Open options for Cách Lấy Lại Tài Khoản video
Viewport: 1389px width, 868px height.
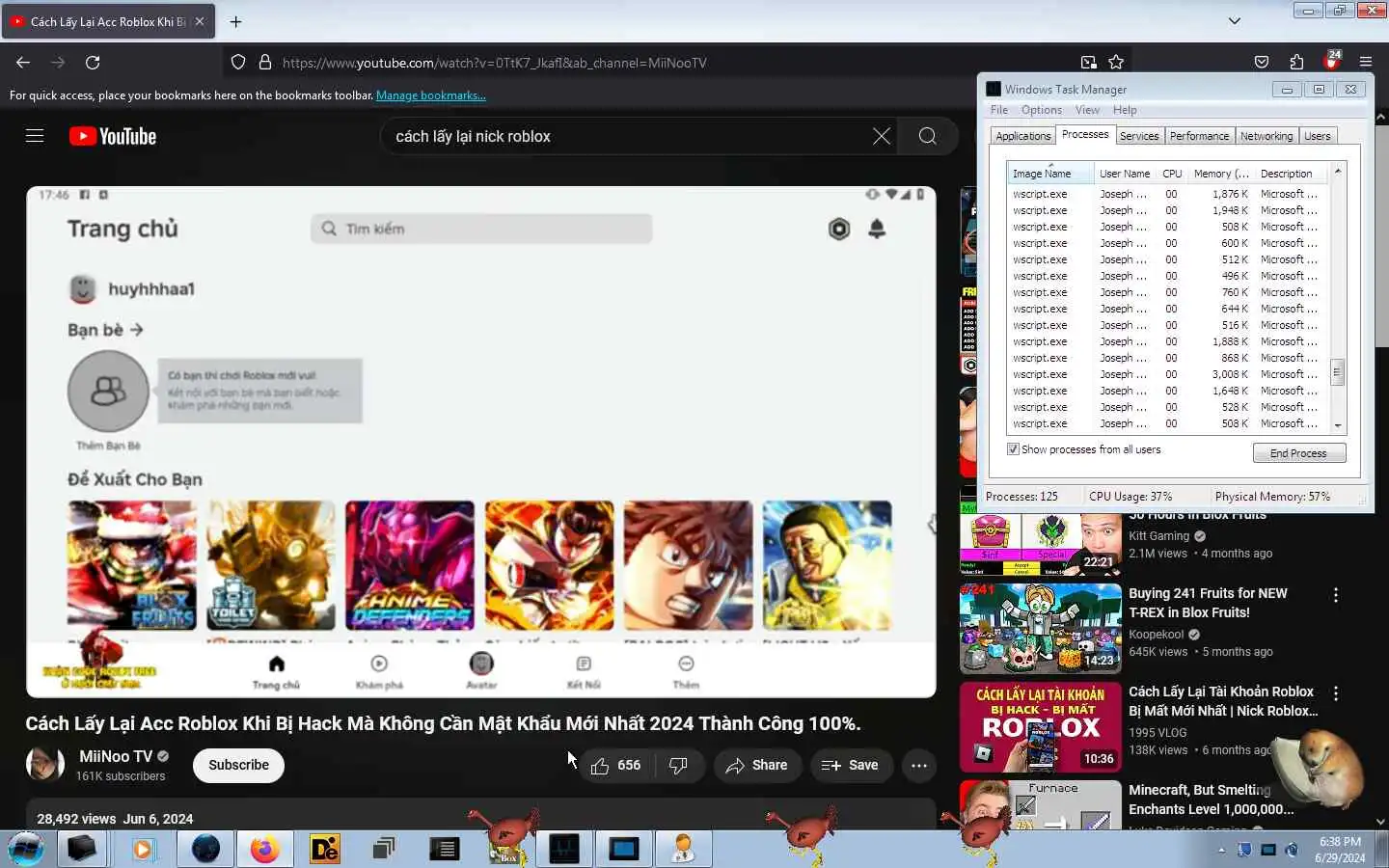[x=1336, y=694]
